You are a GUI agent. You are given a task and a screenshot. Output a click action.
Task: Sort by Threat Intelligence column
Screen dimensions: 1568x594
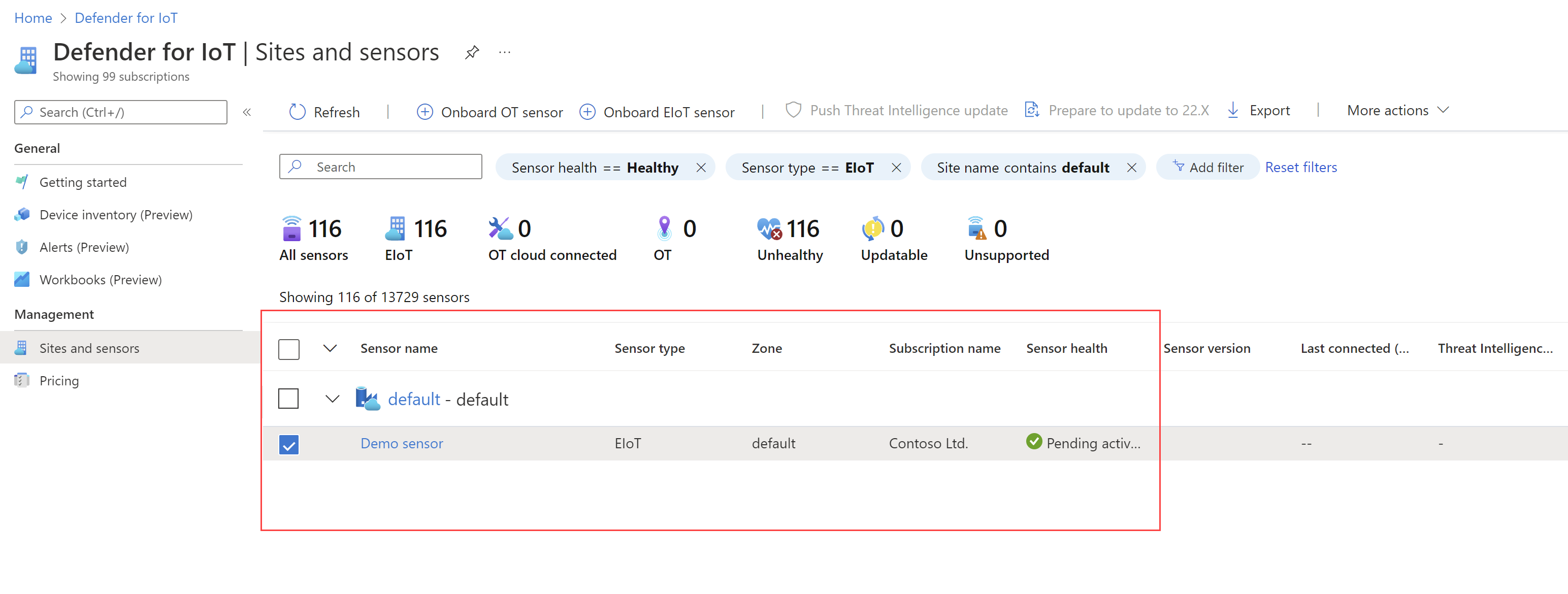point(1495,349)
